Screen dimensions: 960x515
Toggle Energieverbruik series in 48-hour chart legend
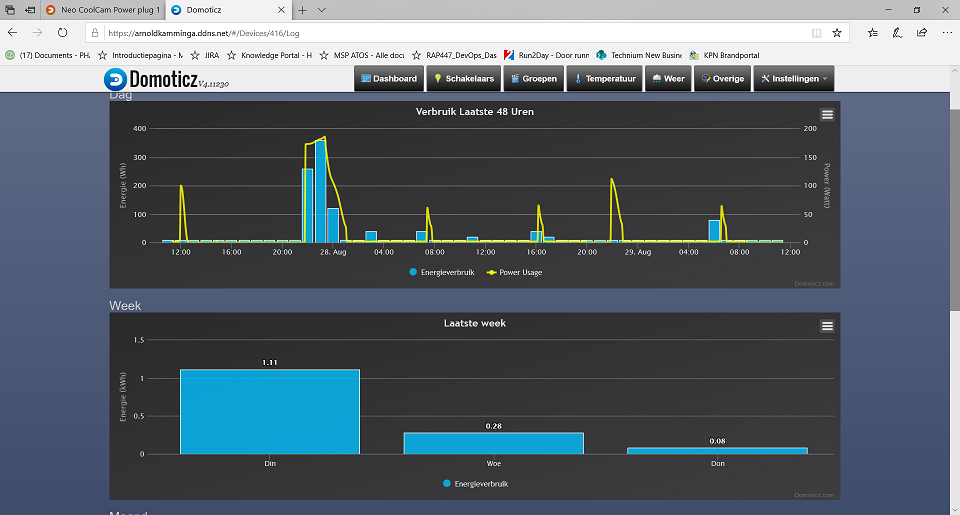441,273
